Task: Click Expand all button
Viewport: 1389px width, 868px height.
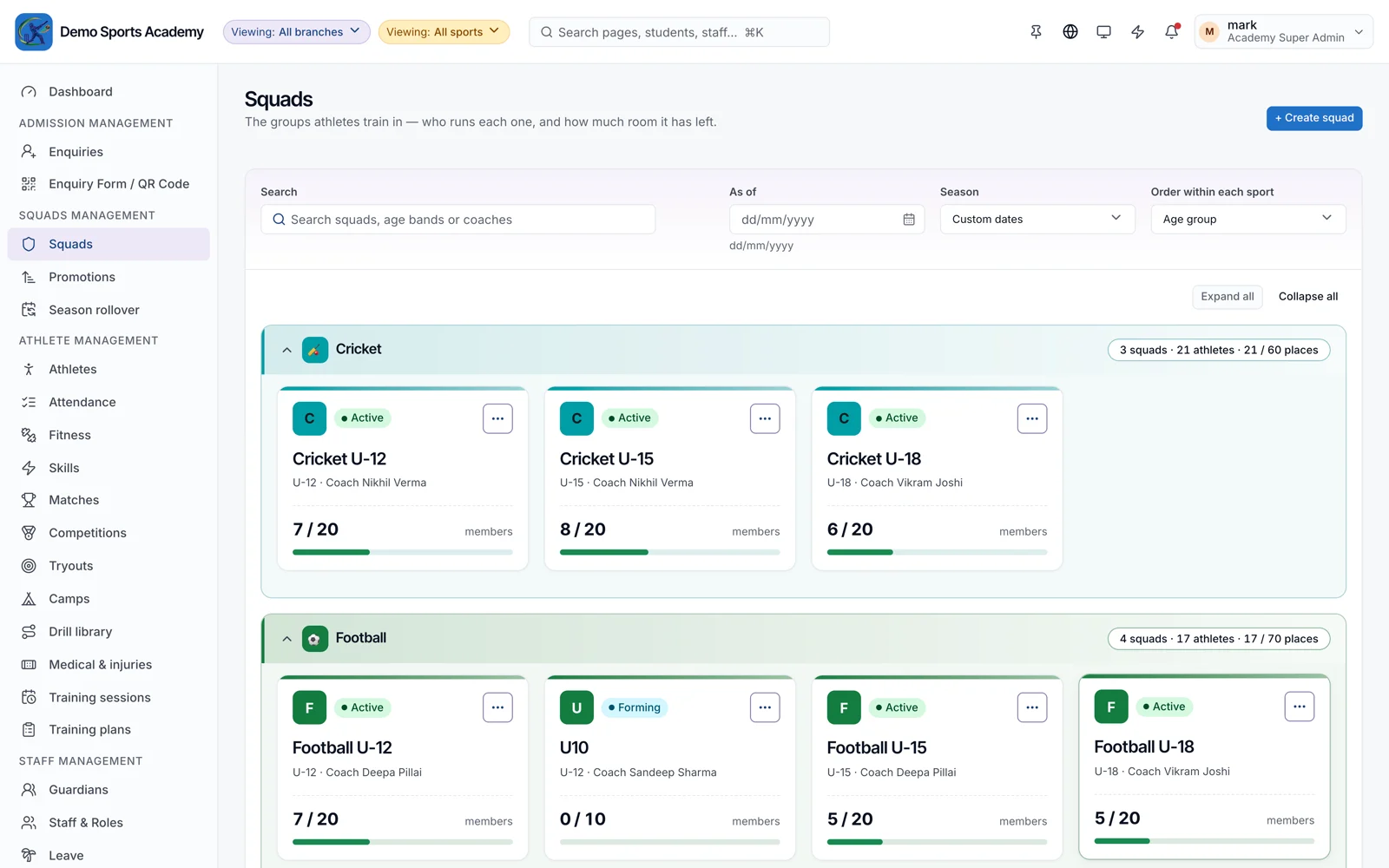Action: coord(1228,297)
